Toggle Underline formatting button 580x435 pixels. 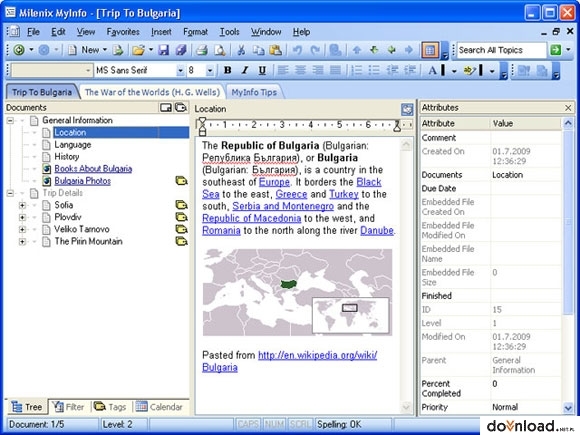pos(262,70)
